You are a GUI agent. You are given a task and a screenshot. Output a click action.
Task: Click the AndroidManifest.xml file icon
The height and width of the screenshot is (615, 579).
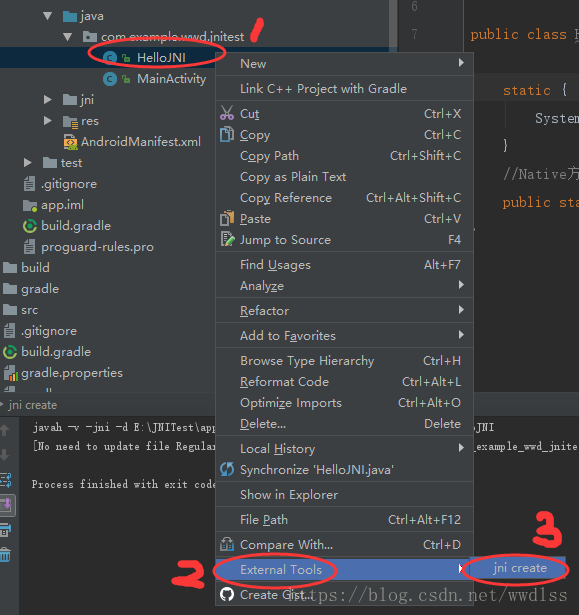pos(70,142)
